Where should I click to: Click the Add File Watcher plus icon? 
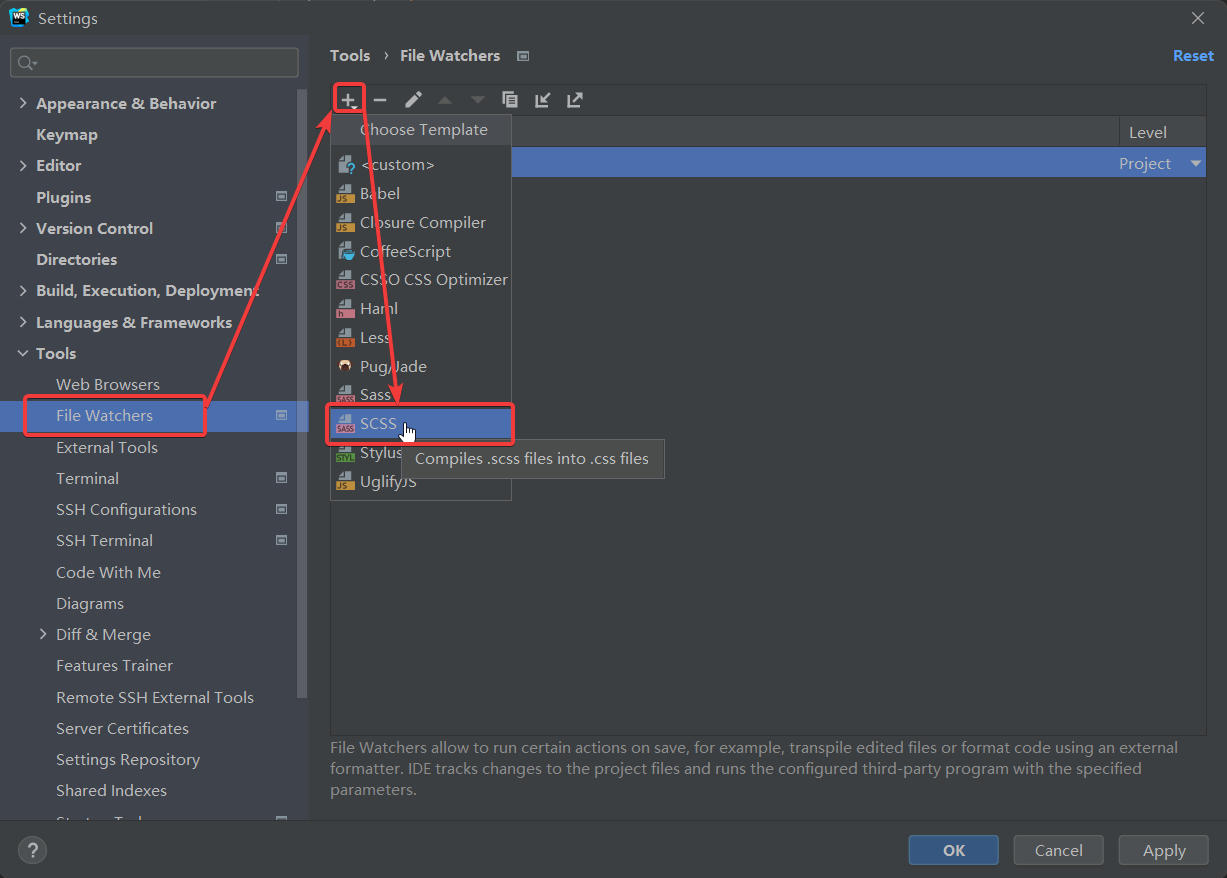(x=349, y=99)
